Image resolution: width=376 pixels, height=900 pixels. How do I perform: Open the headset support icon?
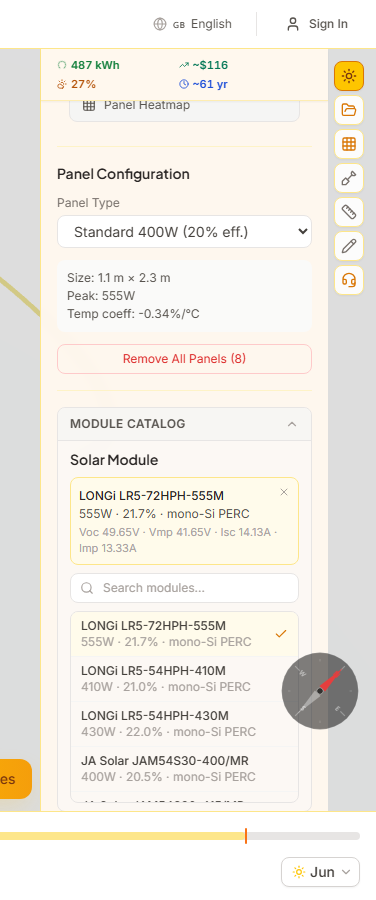tap(349, 280)
